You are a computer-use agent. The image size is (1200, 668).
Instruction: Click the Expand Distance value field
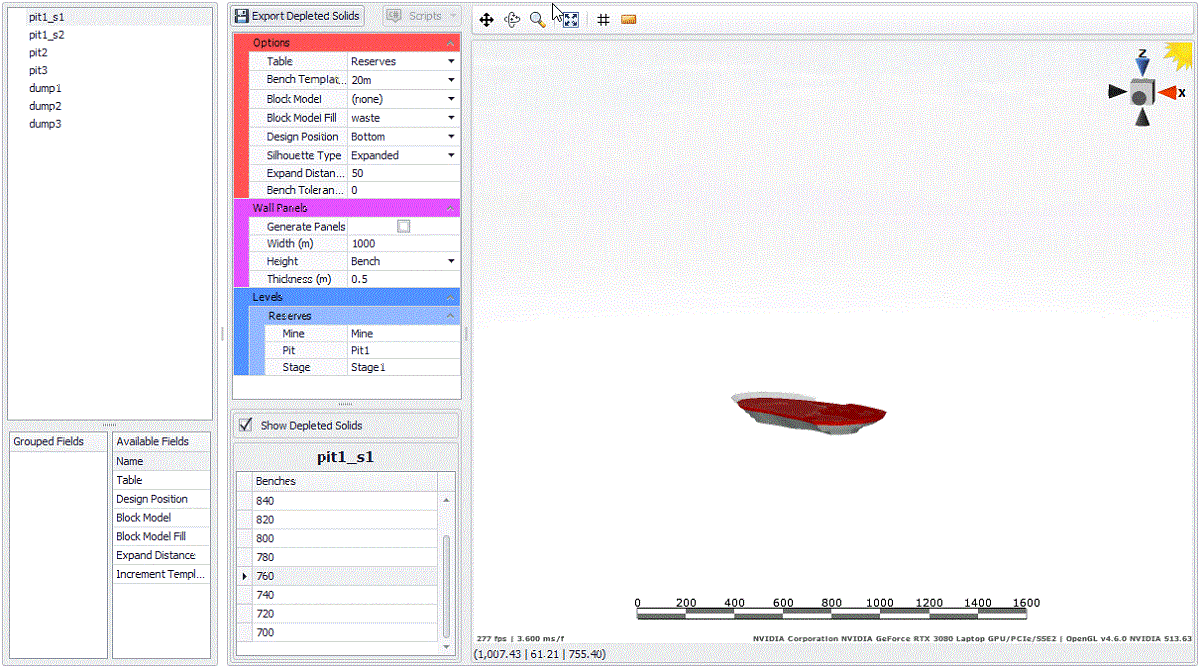pyautogui.click(x=403, y=174)
